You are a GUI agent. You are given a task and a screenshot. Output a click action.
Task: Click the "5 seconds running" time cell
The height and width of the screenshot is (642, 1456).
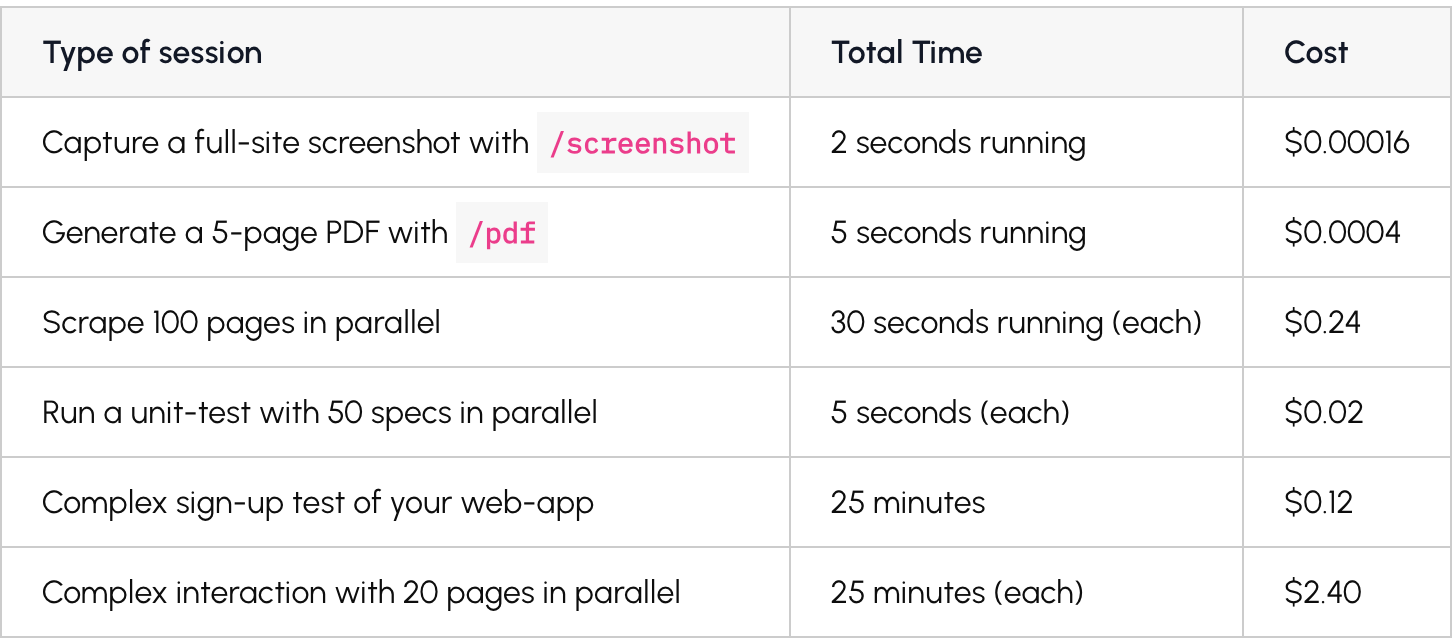[x=958, y=233]
